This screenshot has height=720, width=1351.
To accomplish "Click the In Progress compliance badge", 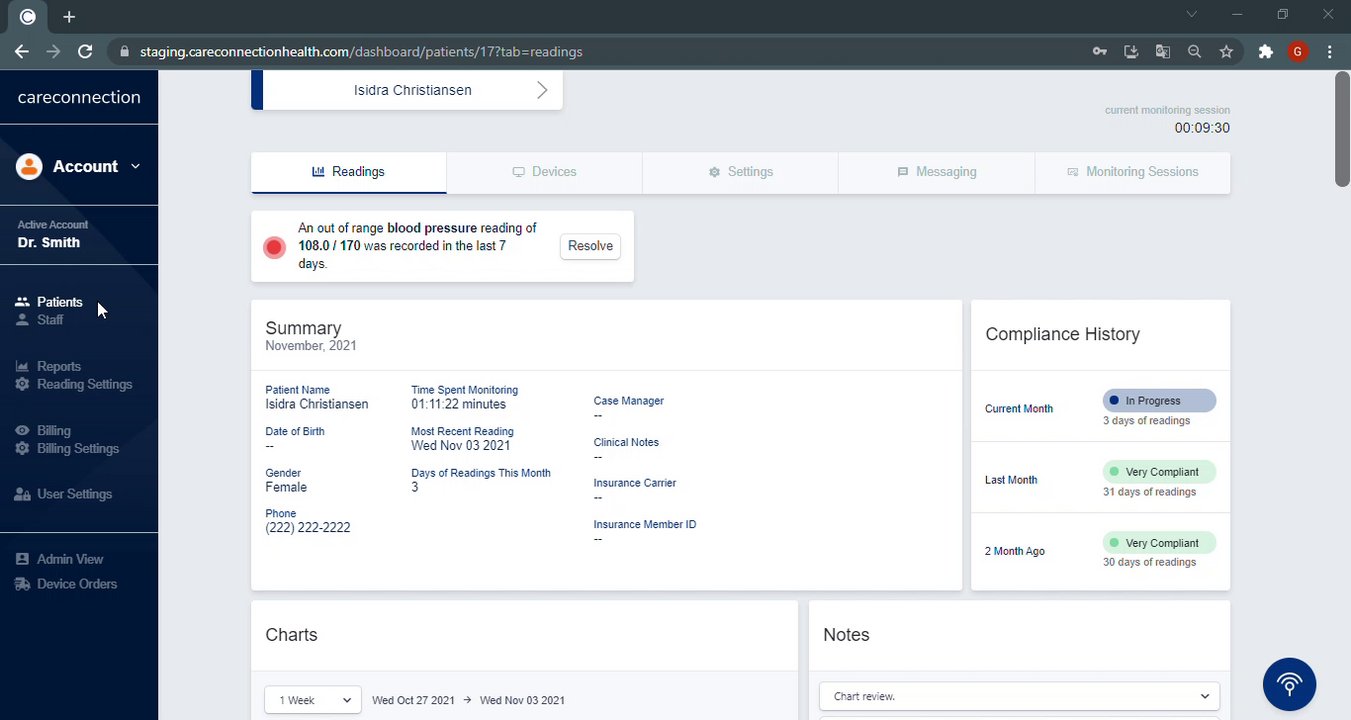I will point(1159,401).
